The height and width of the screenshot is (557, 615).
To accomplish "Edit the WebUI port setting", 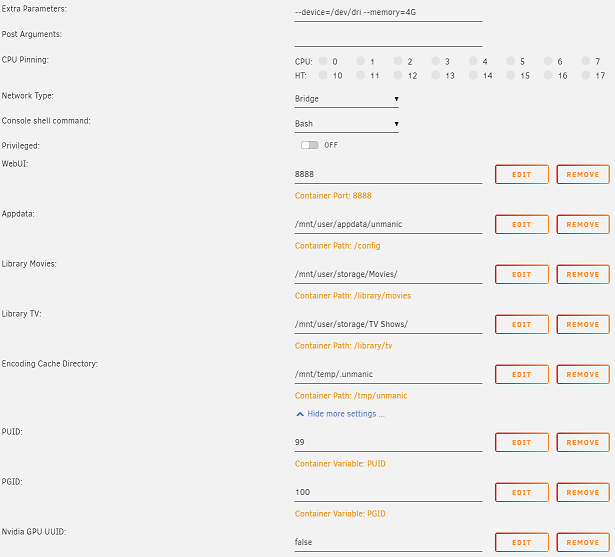I will coord(522,175).
